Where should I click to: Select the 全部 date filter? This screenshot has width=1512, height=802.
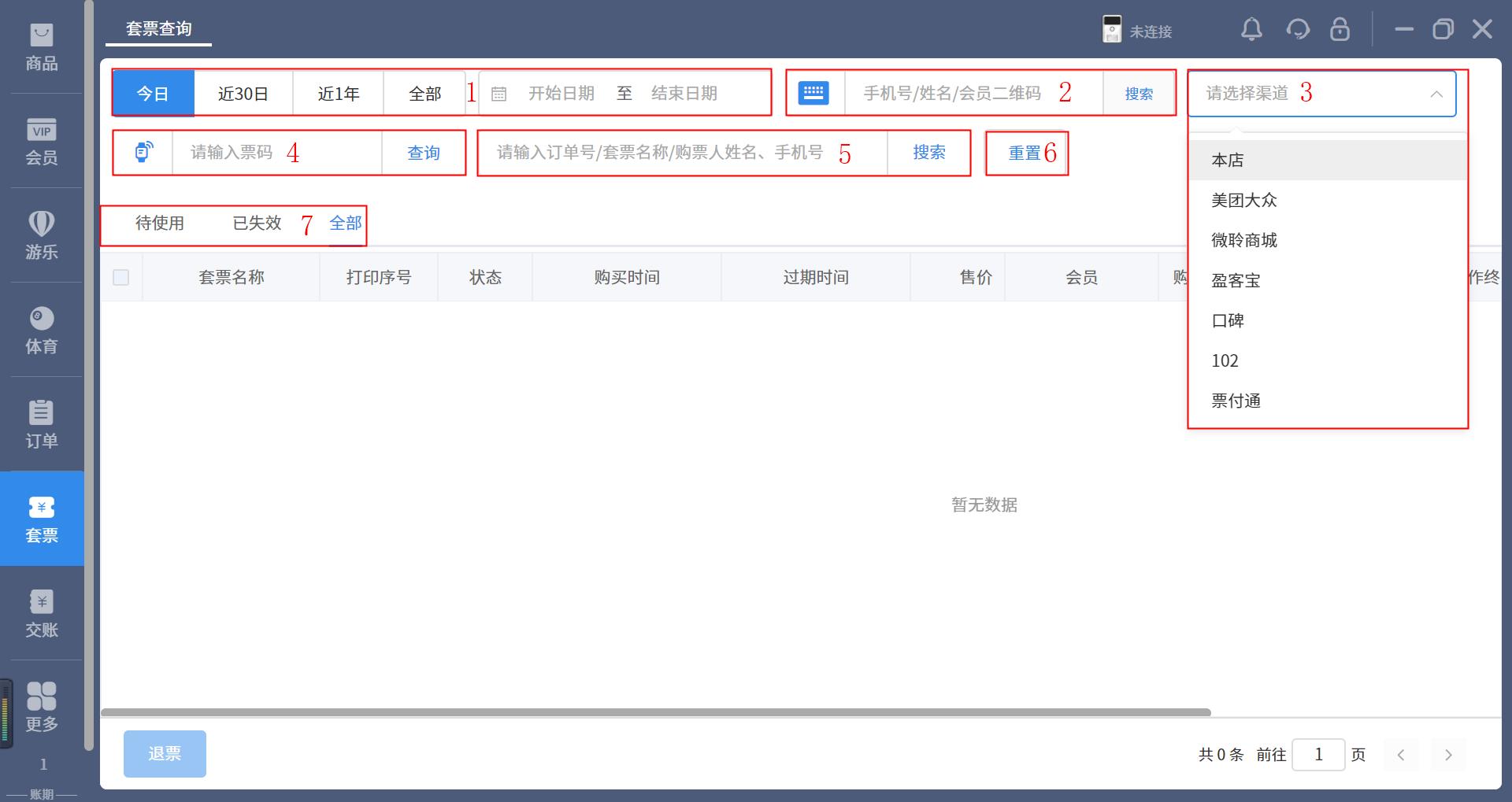click(x=425, y=94)
